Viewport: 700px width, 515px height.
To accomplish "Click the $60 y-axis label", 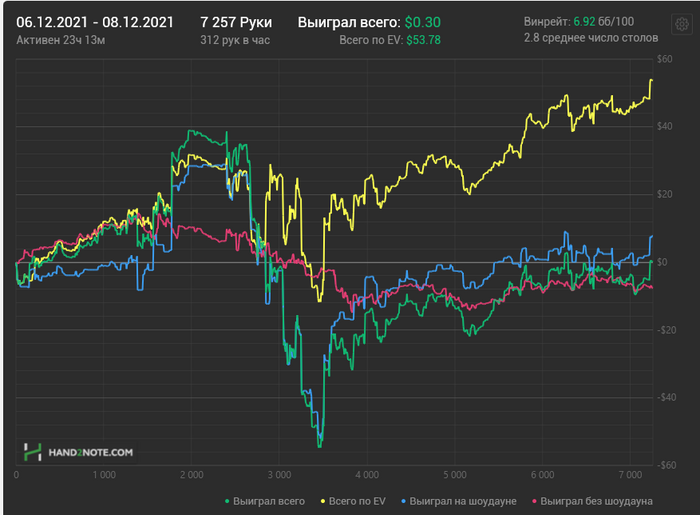I will (x=664, y=59).
